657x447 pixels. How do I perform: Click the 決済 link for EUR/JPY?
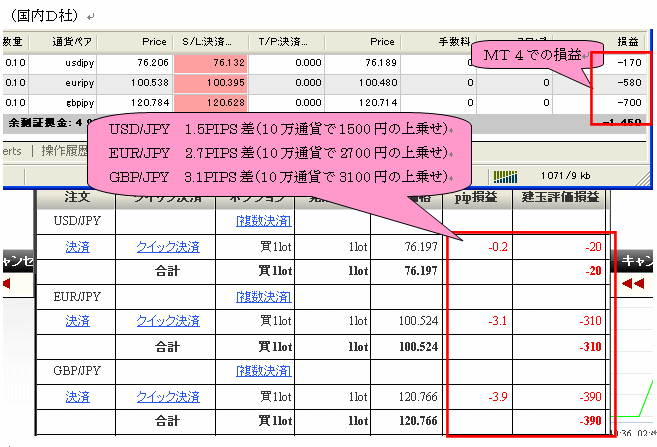pos(77,321)
